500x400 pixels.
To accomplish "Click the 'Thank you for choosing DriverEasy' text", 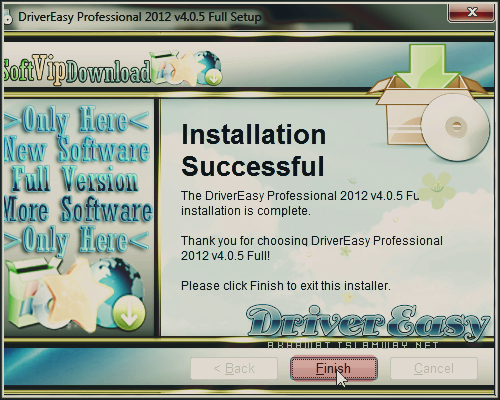I will [x=312, y=248].
